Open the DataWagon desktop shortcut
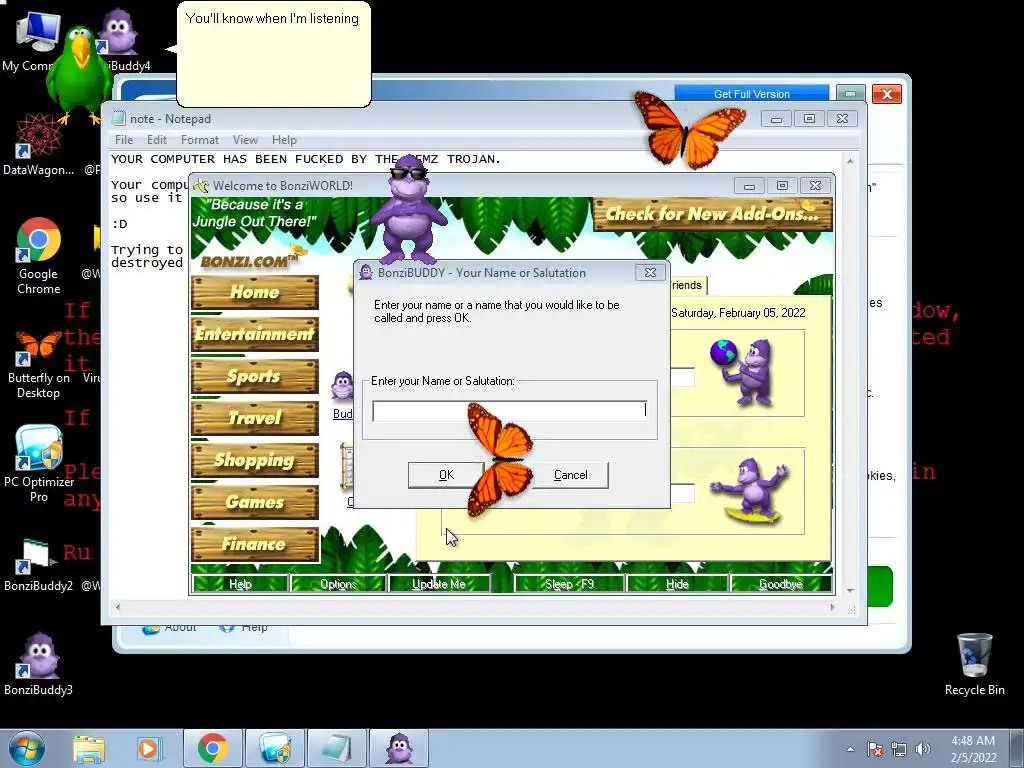 [x=38, y=145]
